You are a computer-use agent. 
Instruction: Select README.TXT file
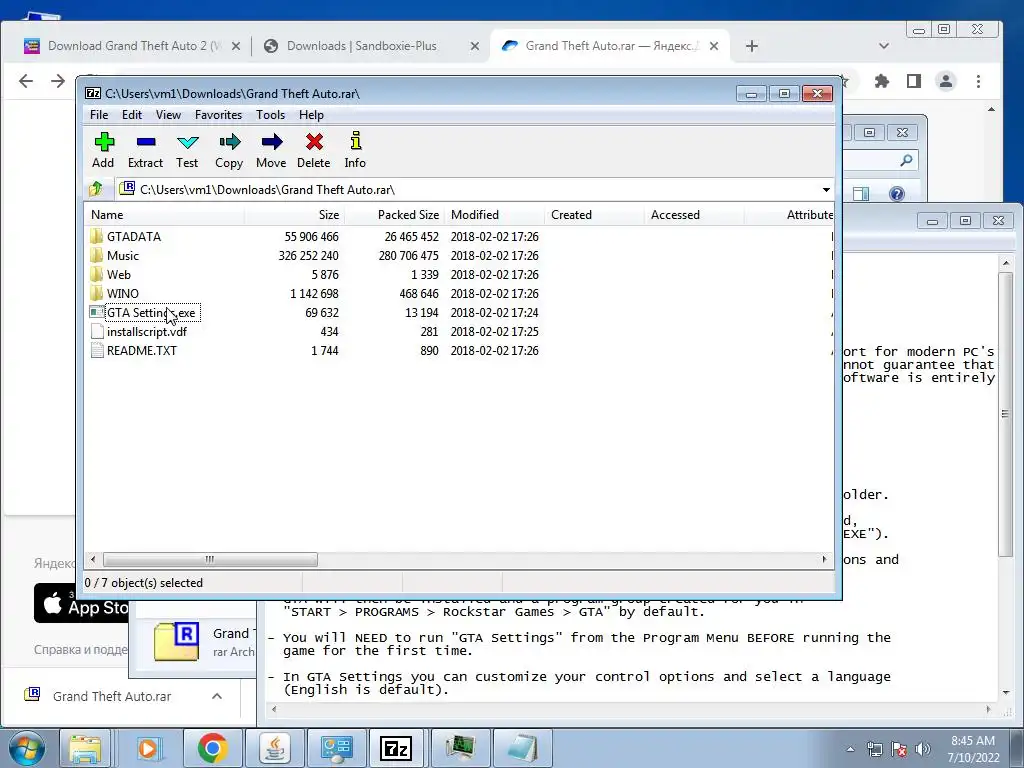(142, 351)
